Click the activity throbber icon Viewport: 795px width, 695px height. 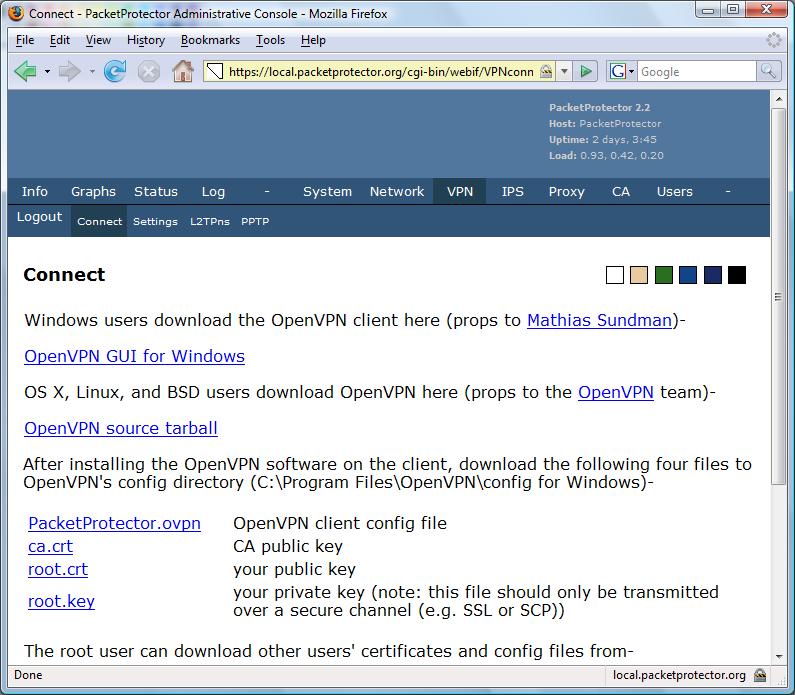pos(774,40)
